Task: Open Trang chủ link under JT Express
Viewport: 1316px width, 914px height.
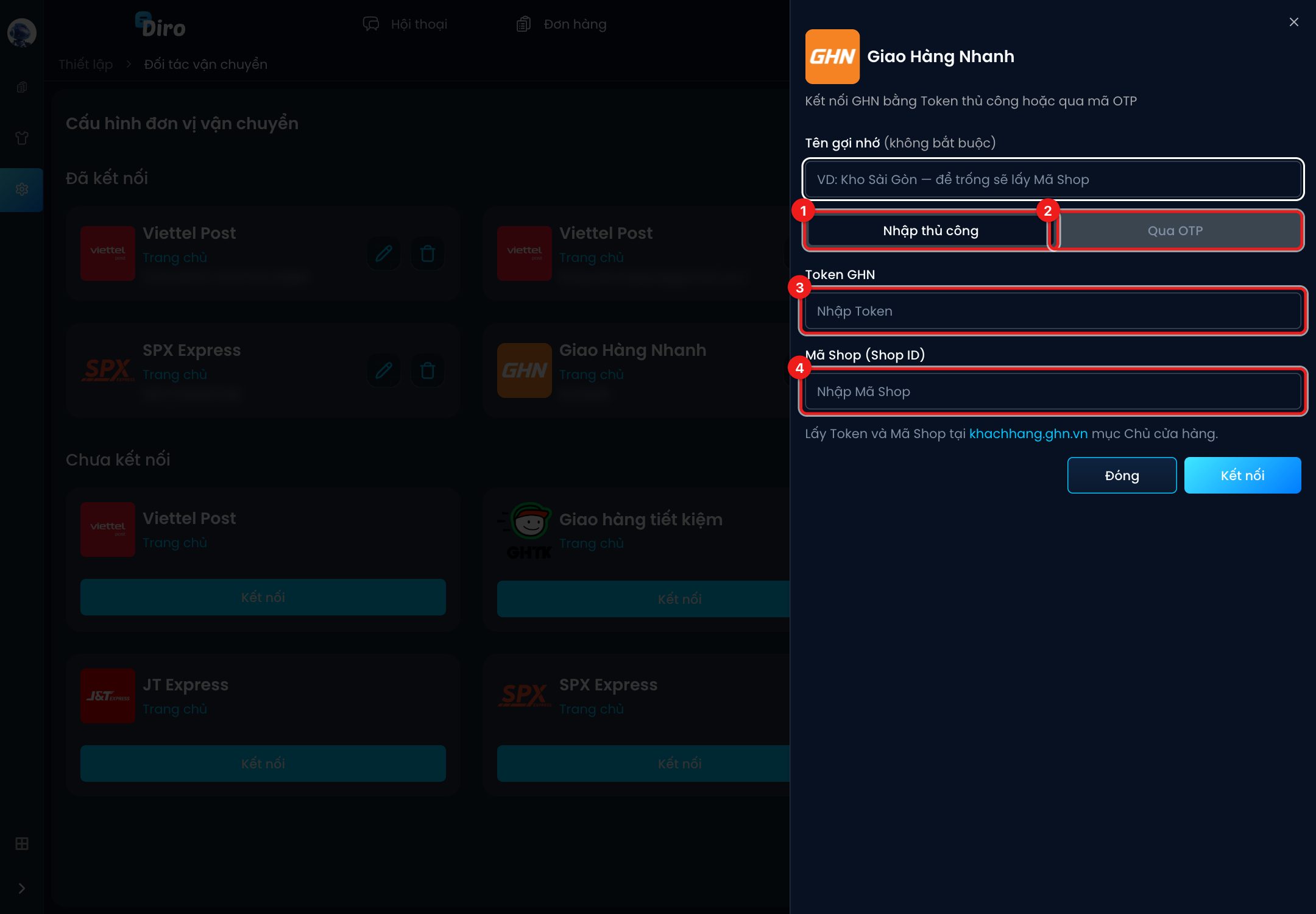Action: click(175, 709)
